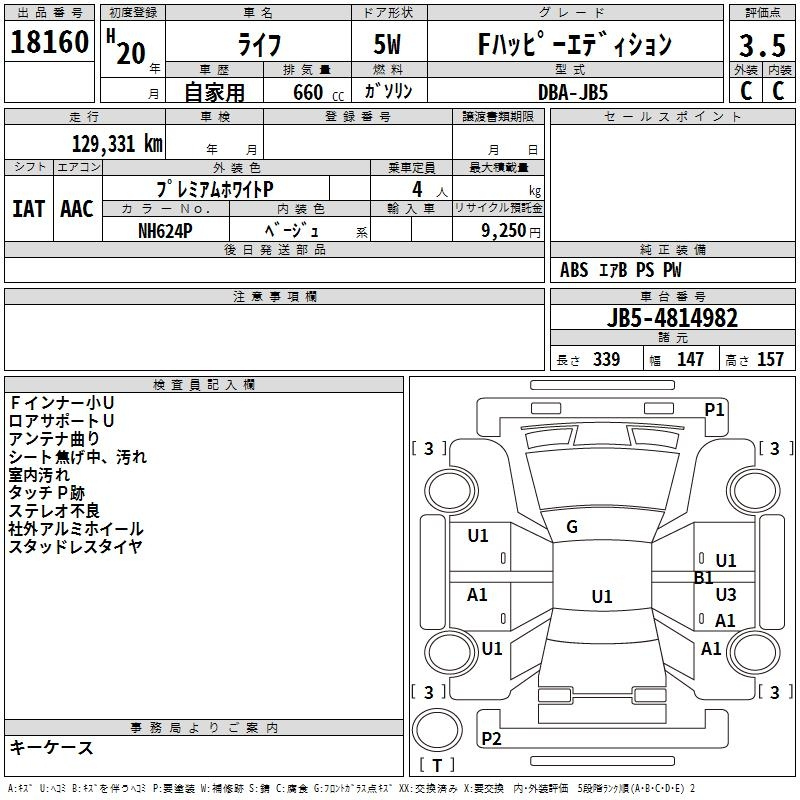Click office notice キーケース
Screen dimensions: 800x800
tap(52, 748)
